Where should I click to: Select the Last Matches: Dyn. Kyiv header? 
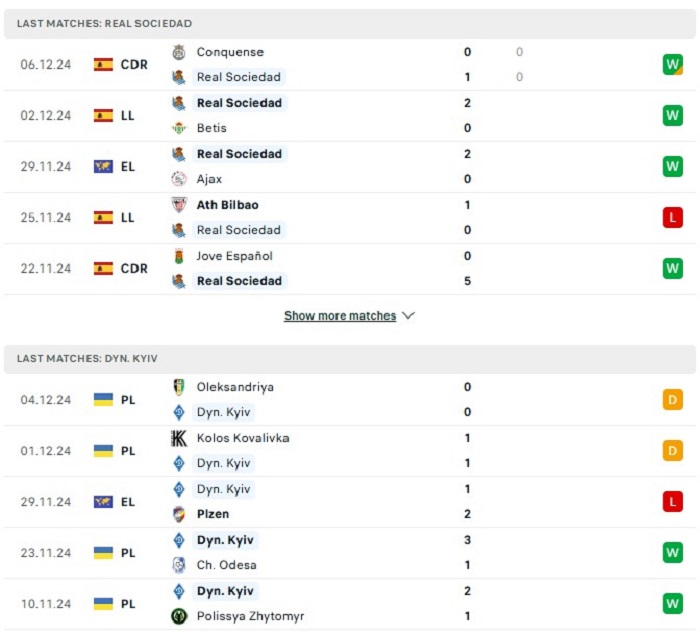tap(350, 359)
